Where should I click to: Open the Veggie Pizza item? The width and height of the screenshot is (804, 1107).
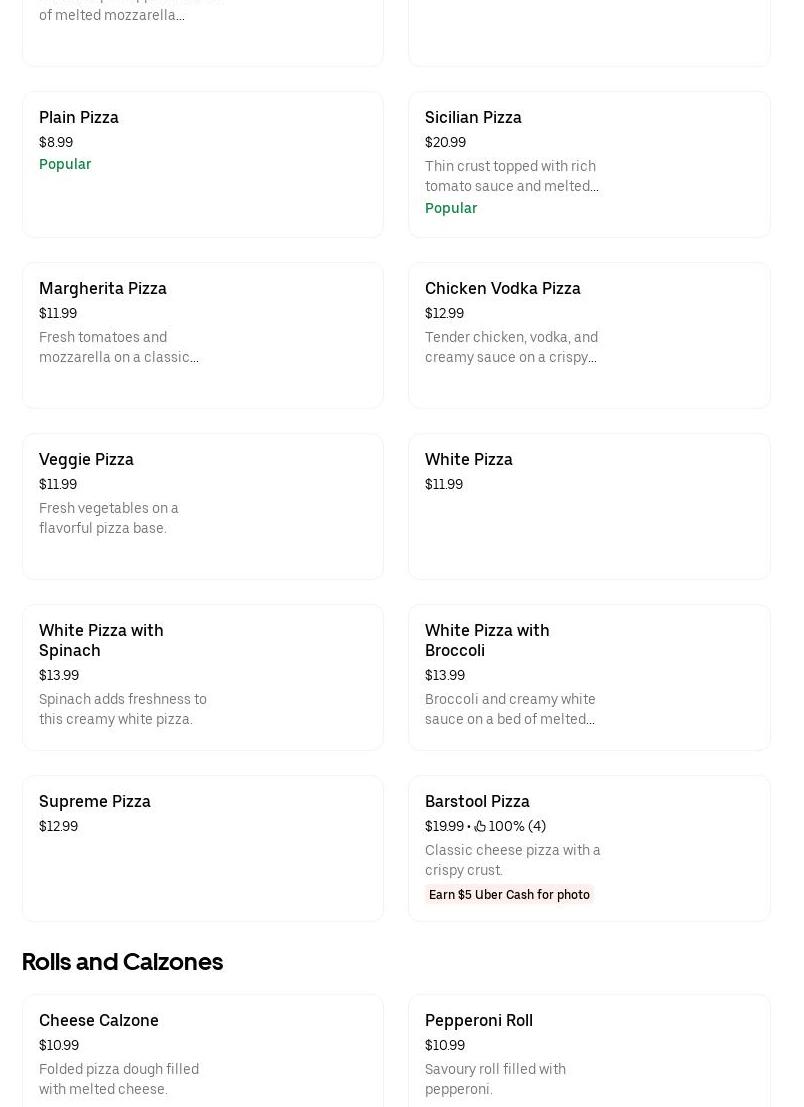(x=203, y=506)
